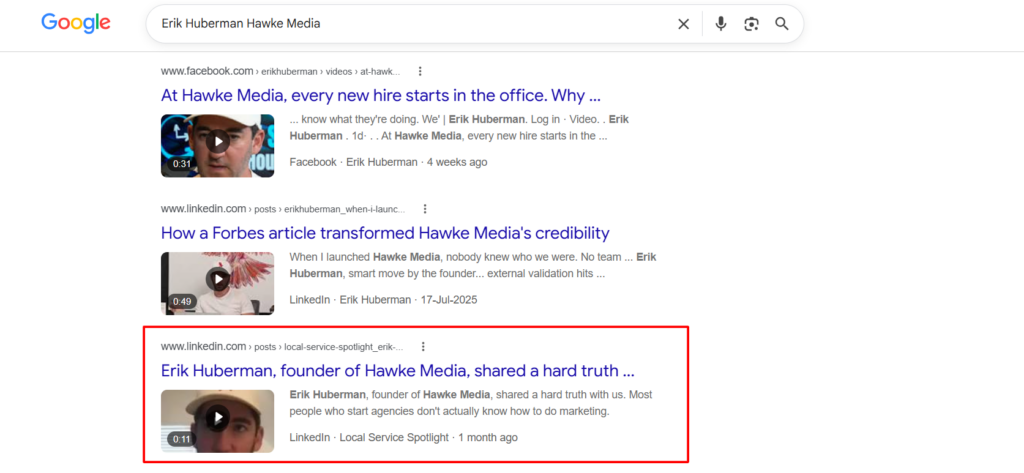Click the www.linkedin.com local-service-spotlight URL
Viewport: 1024px width, 473px height.
pyautogui.click(x=282, y=346)
